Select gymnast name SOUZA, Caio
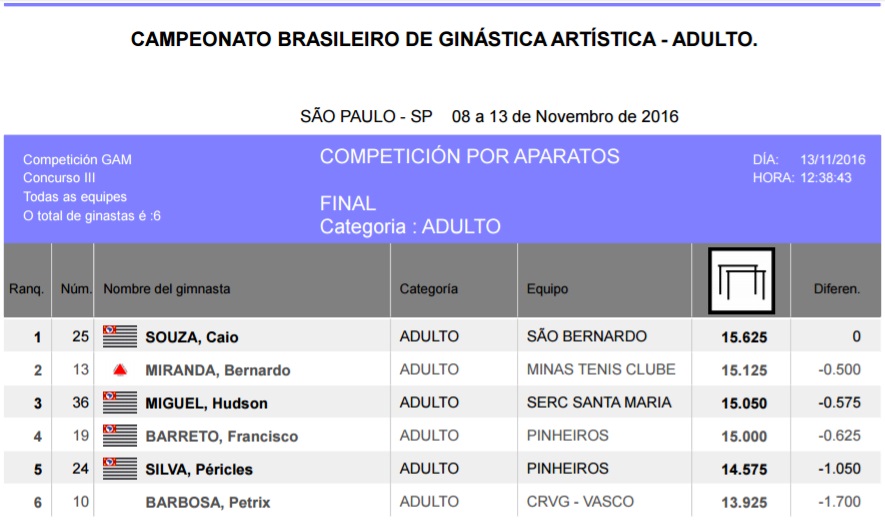The image size is (885, 532). click(x=192, y=337)
